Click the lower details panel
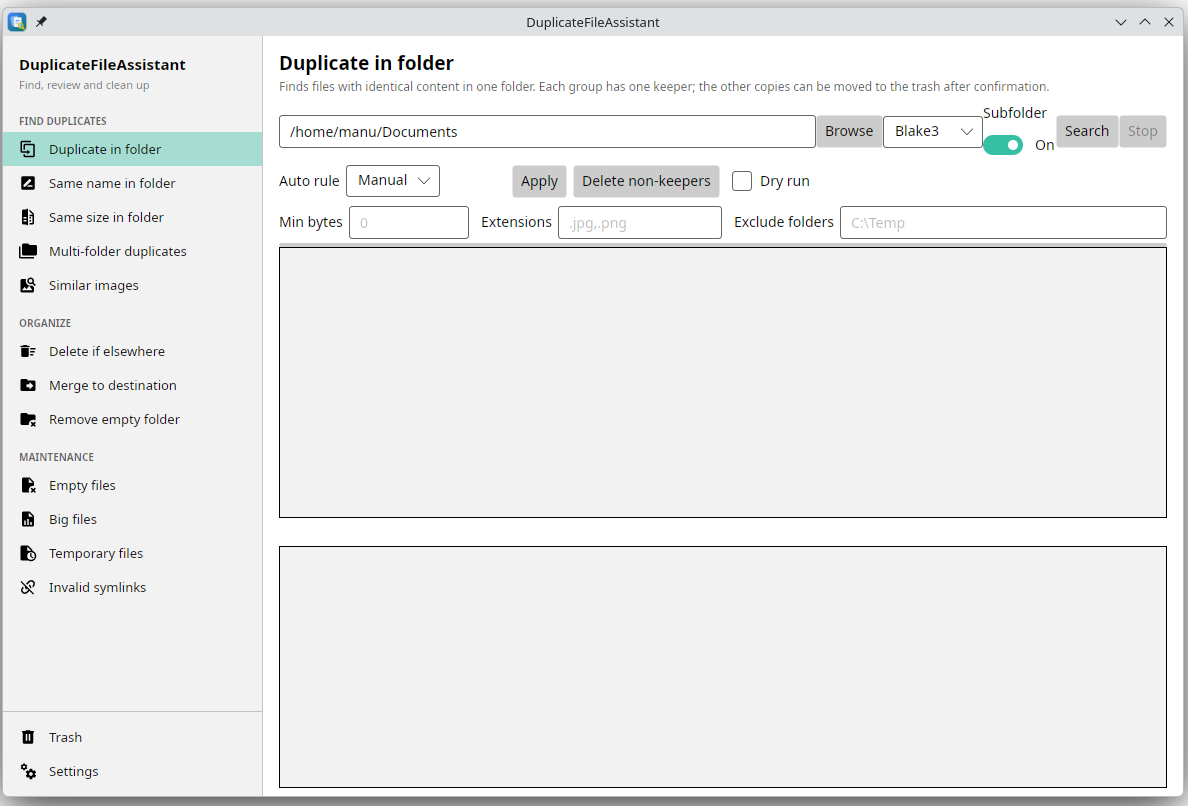Screen dimensions: 1188x806 coord(723,667)
